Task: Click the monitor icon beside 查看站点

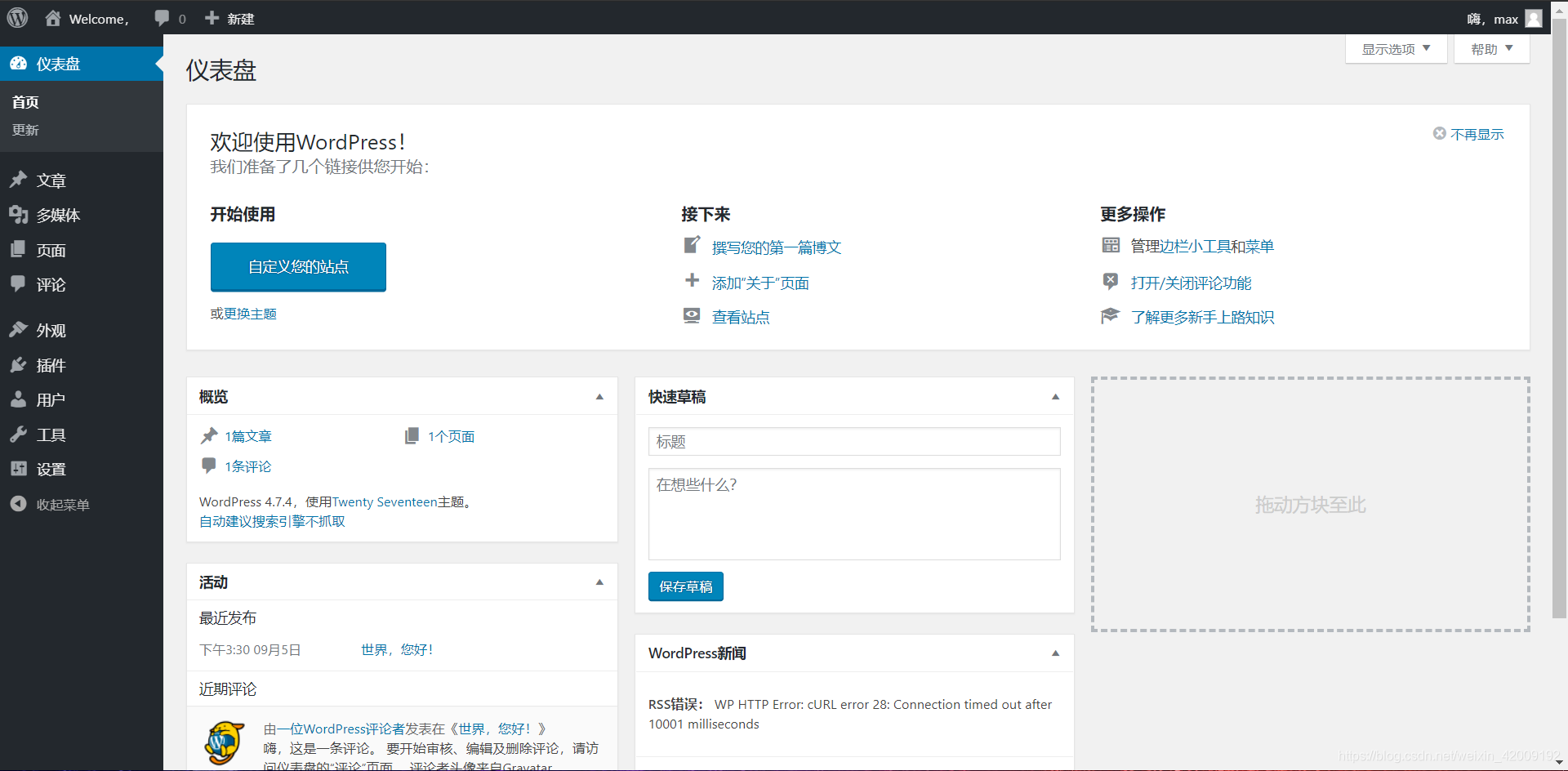Action: tap(692, 315)
